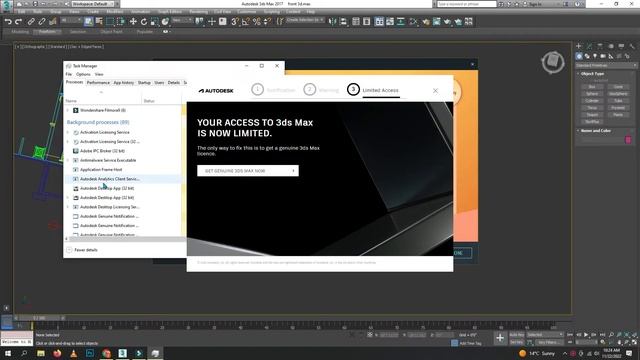Image resolution: width=640 pixels, height=360 pixels.
Task: Select the Cameras category icon in Create panel
Action: coord(603,56)
